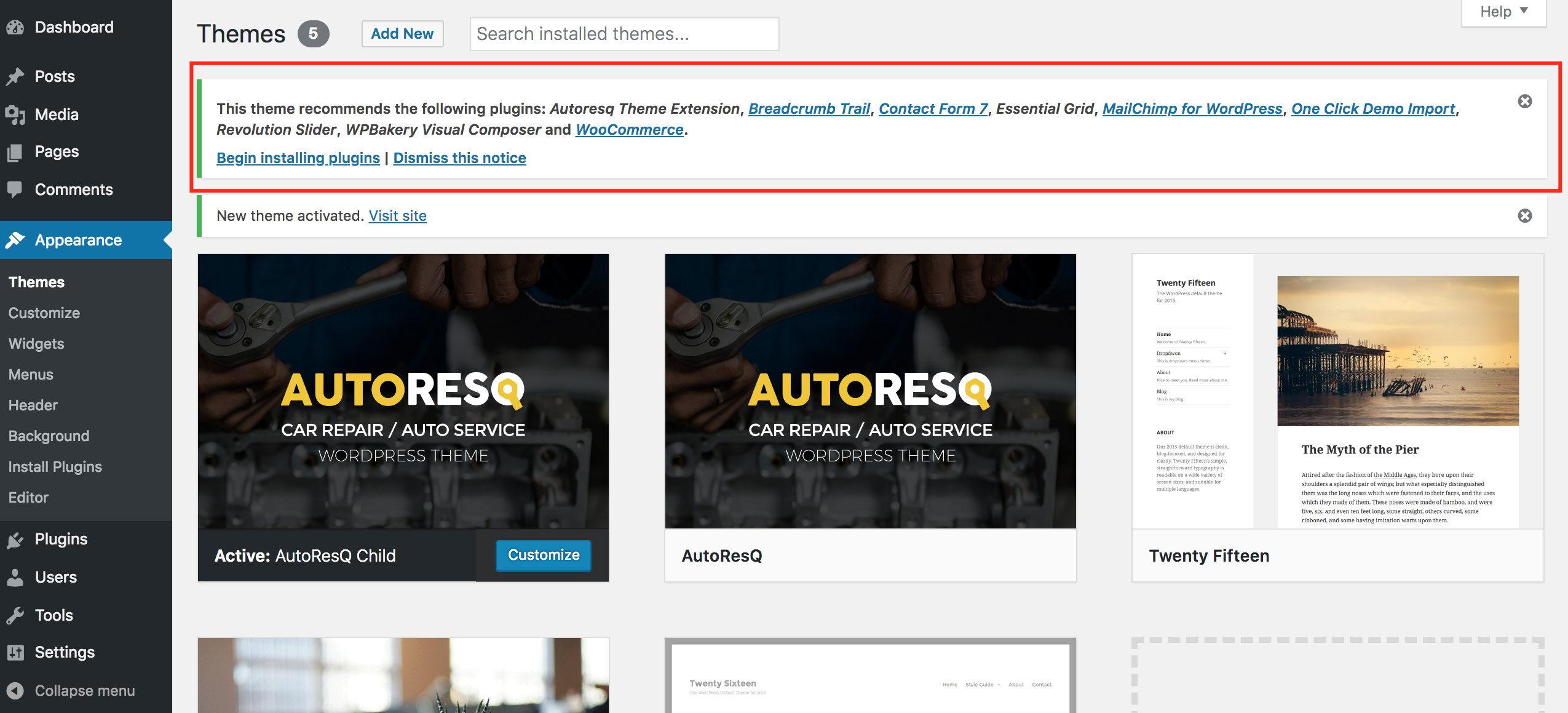Open the MailChimp for WordPress link

[x=1192, y=109]
